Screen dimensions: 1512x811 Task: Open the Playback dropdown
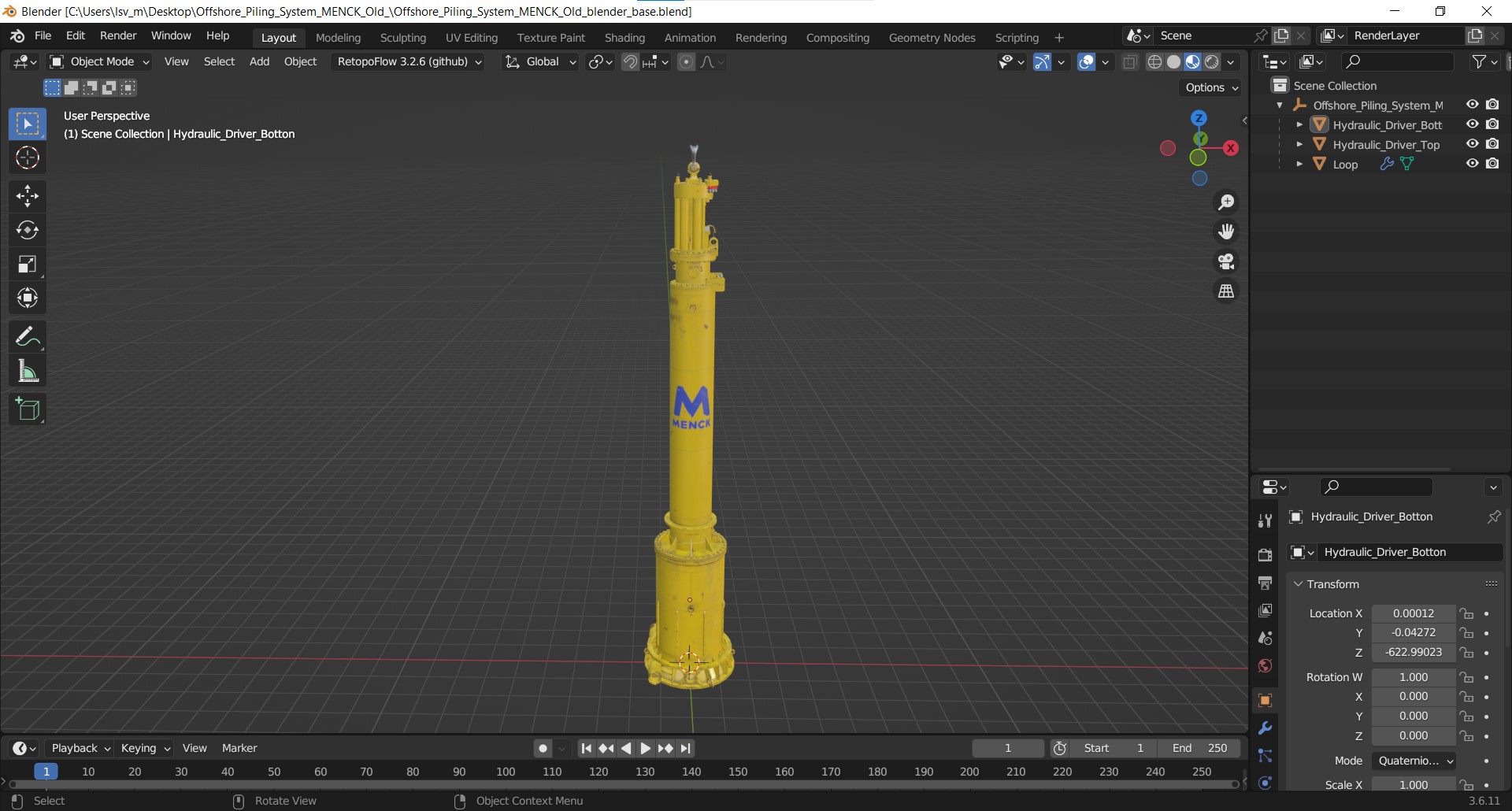tap(80, 748)
